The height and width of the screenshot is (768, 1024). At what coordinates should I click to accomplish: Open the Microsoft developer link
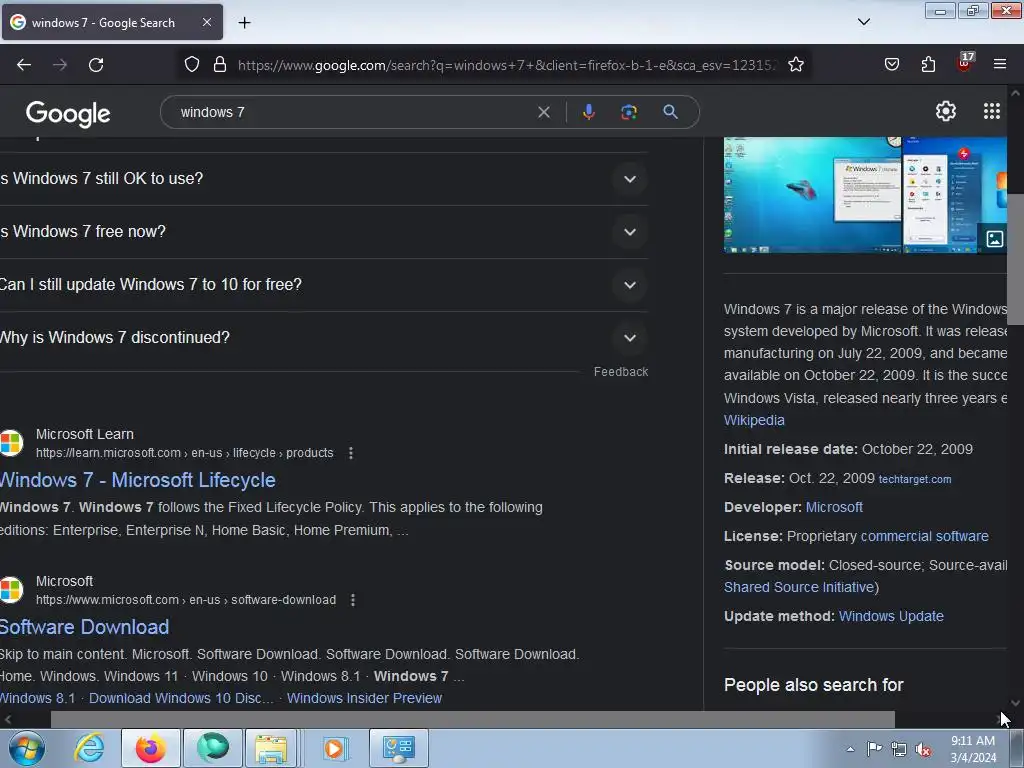point(834,507)
